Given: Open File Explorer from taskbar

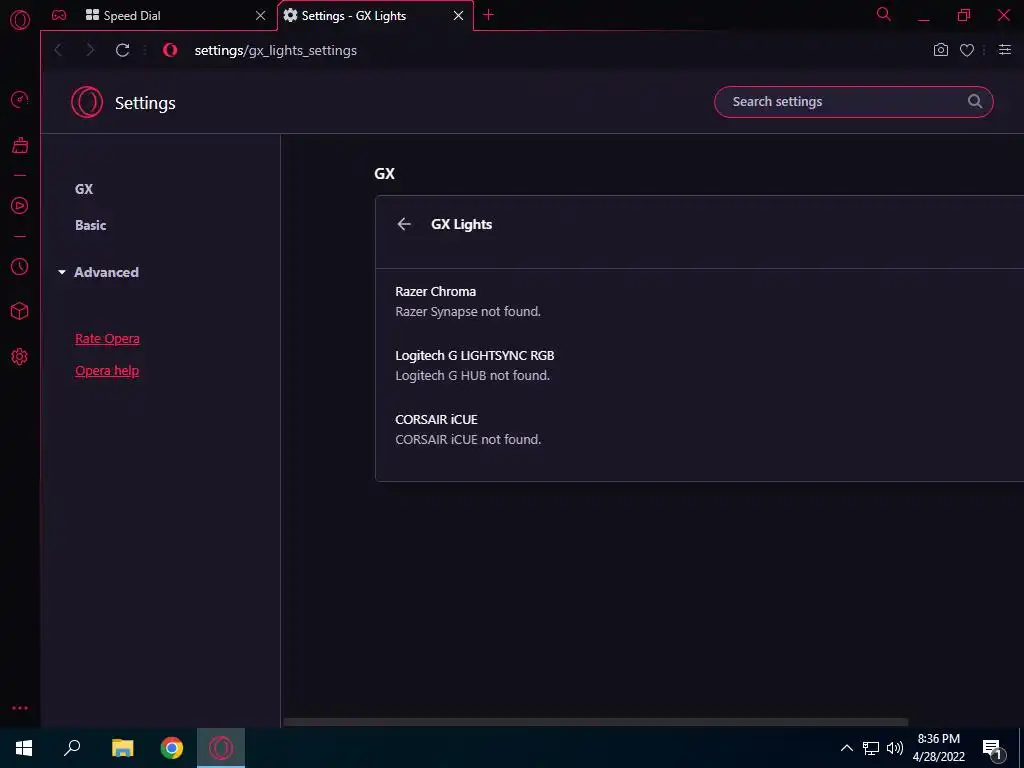Looking at the screenshot, I should [x=122, y=748].
